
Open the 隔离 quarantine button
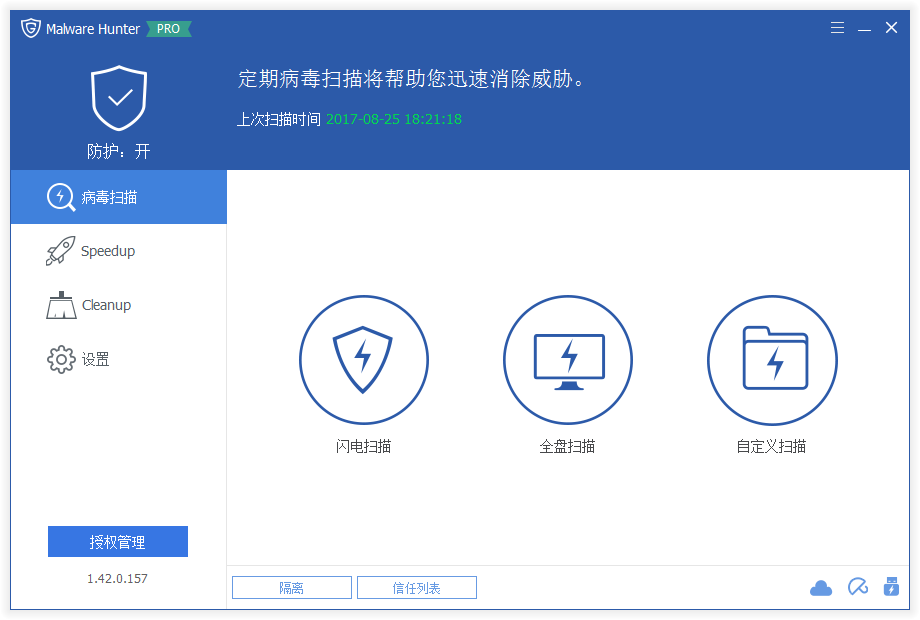point(291,587)
